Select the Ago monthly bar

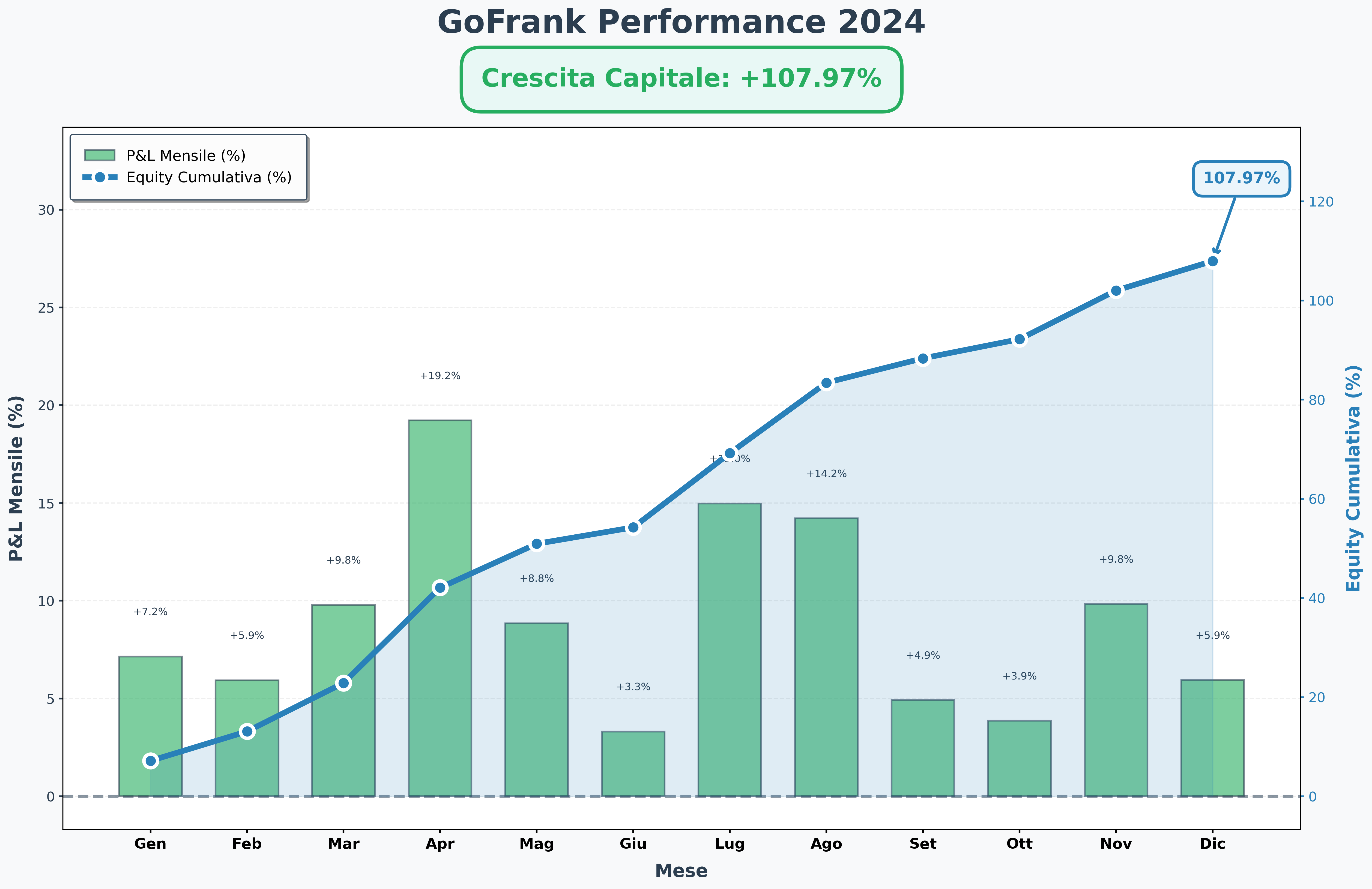click(826, 657)
